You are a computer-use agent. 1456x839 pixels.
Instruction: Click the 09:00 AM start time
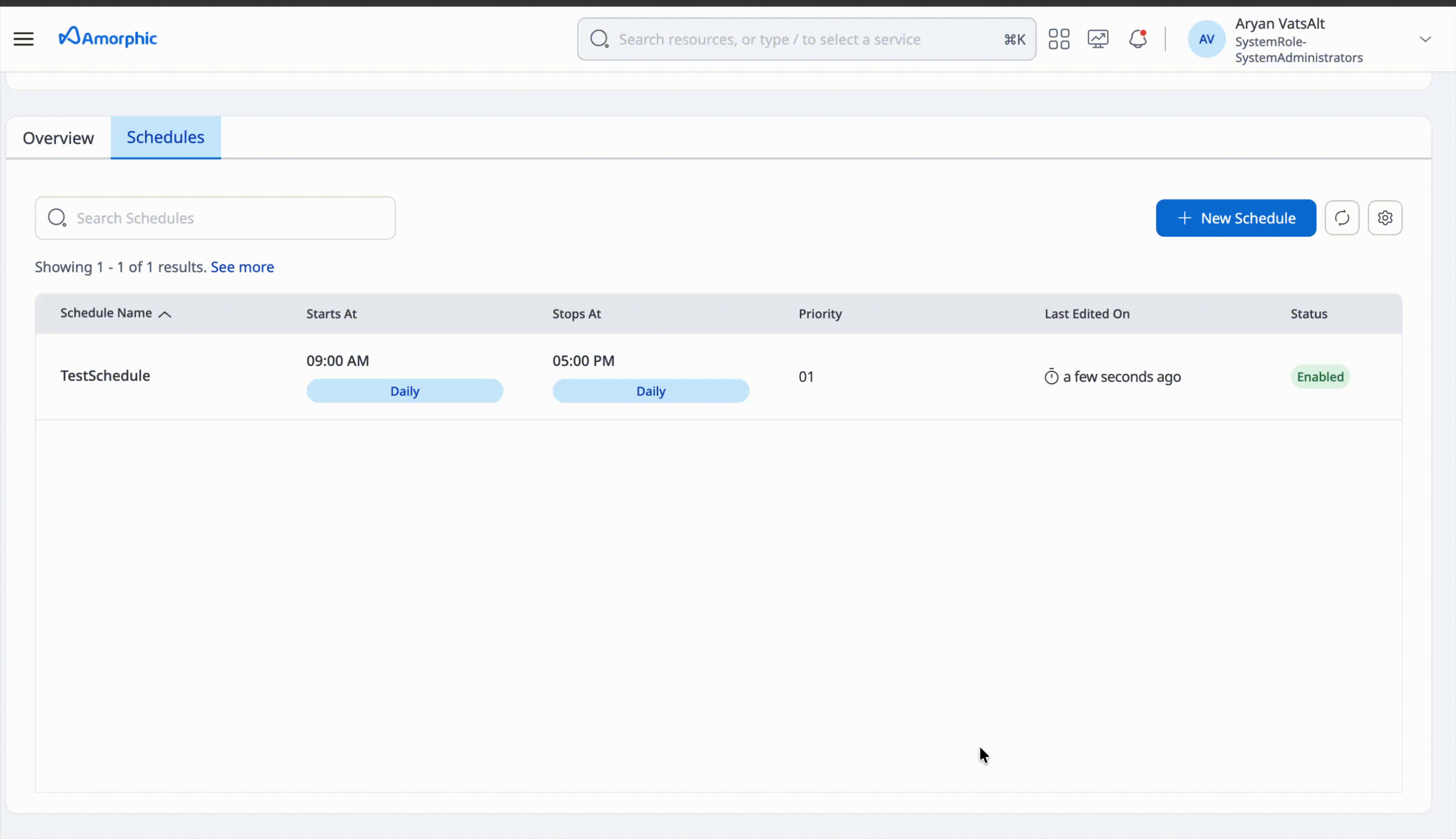(x=337, y=361)
